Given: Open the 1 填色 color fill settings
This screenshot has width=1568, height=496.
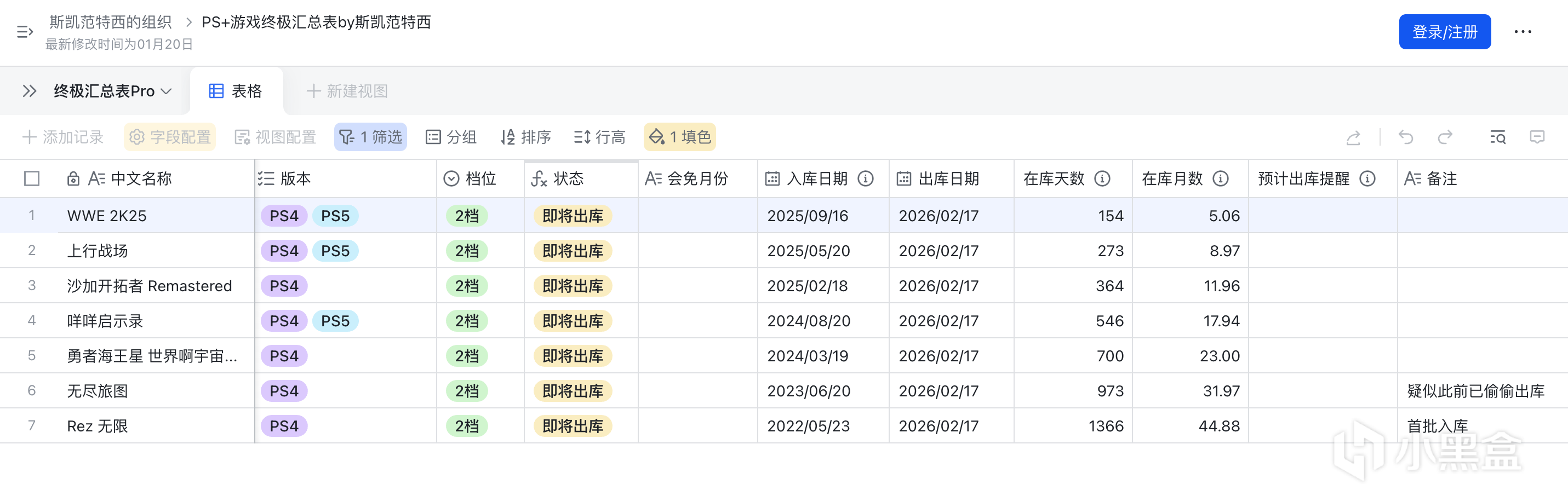Looking at the screenshot, I should (680, 137).
